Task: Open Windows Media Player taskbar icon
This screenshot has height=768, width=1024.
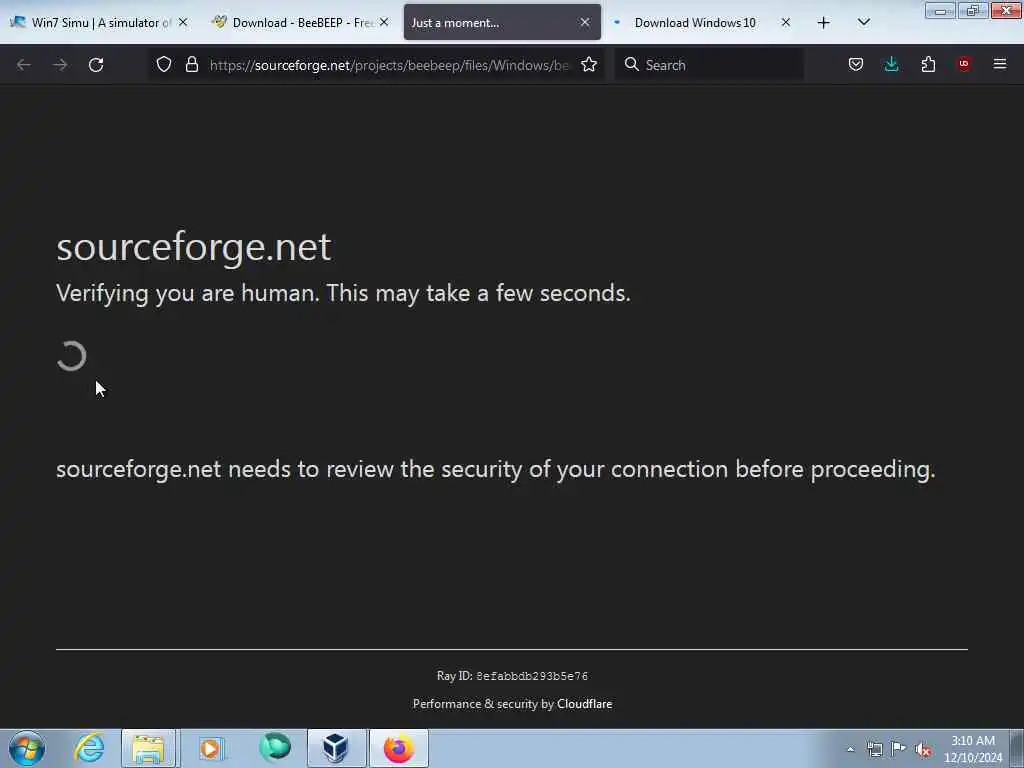Action: pyautogui.click(x=210, y=748)
